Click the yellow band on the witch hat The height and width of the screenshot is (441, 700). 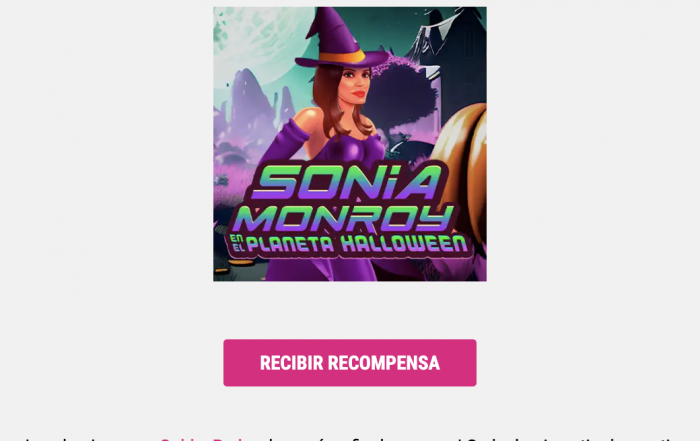[x=342, y=57]
